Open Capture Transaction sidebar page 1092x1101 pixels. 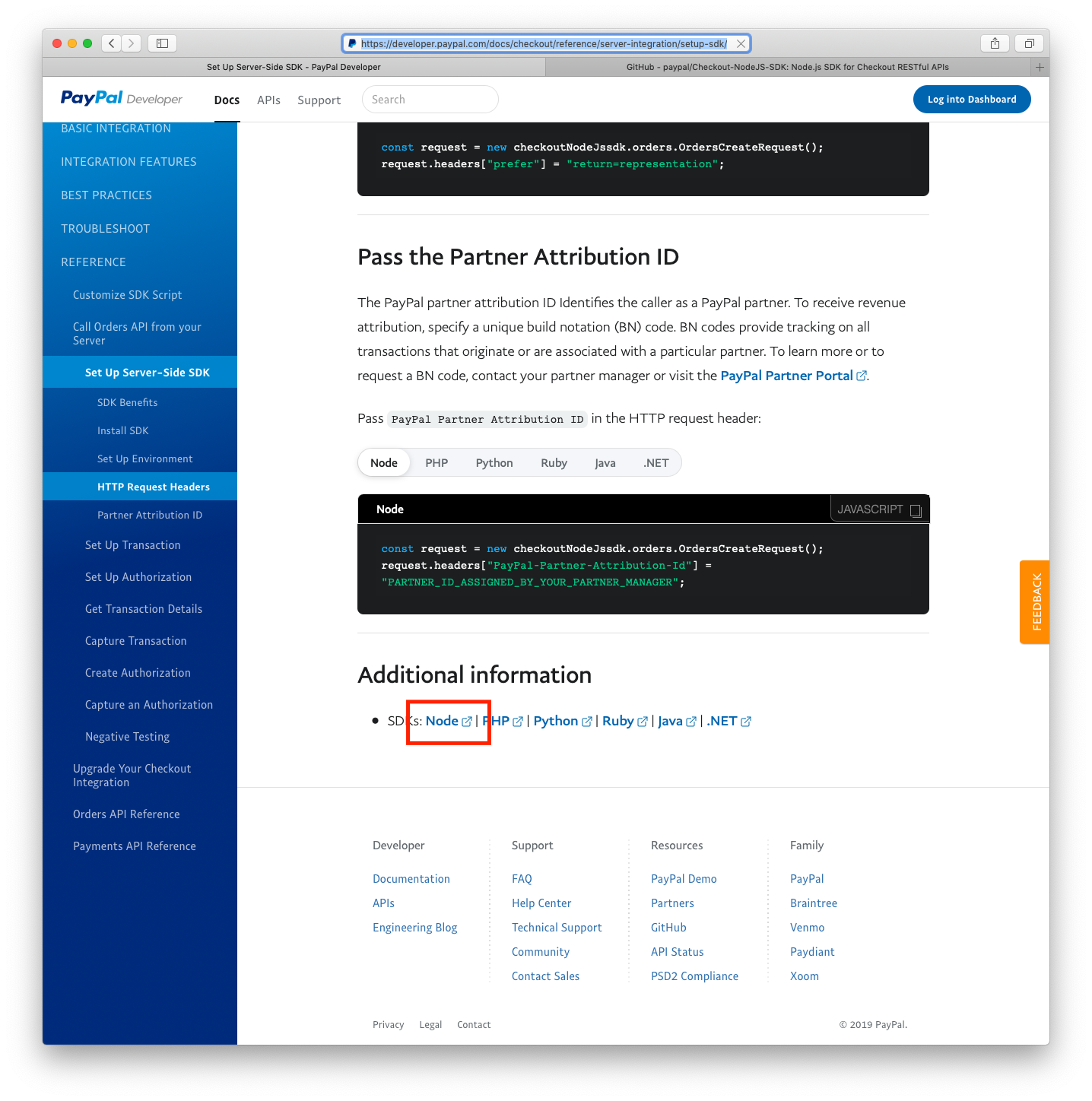135,641
